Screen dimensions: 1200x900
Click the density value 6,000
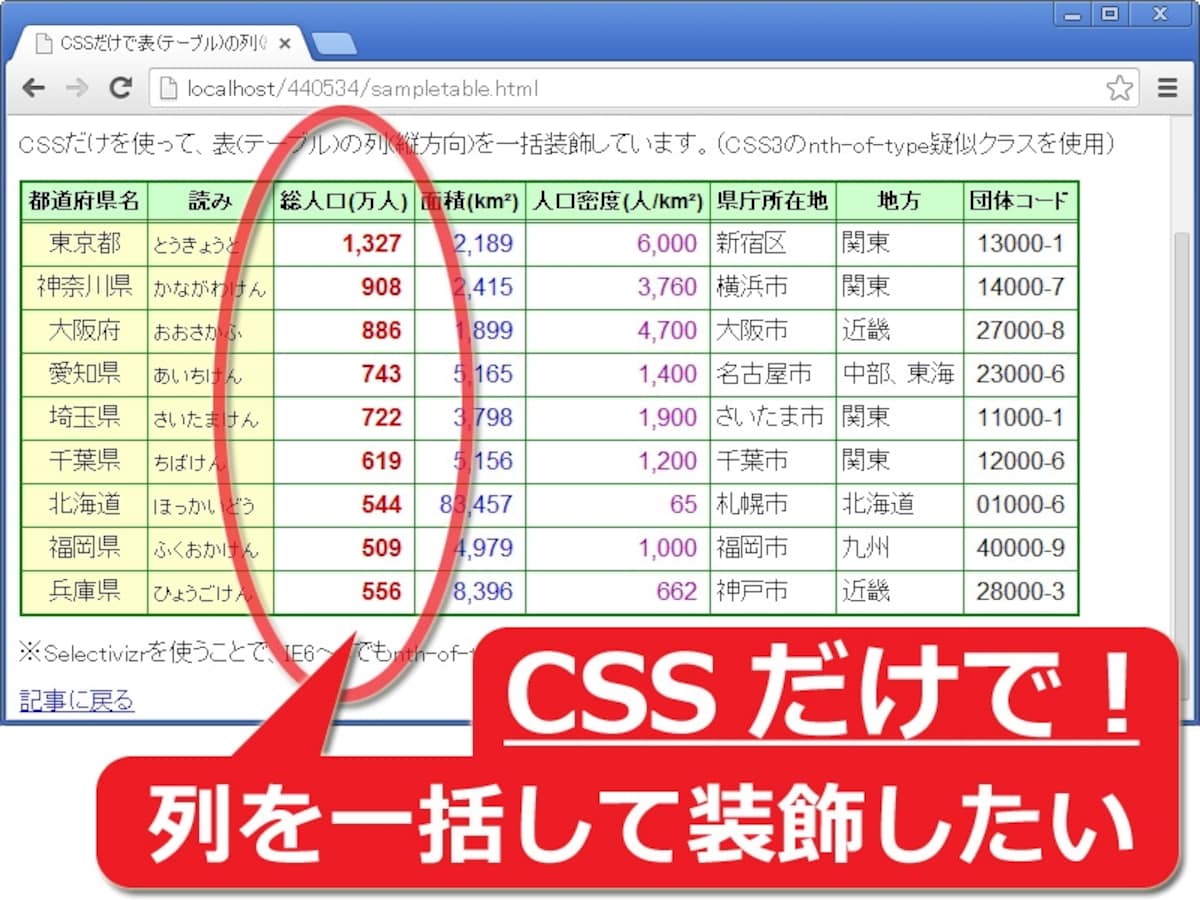[667, 243]
